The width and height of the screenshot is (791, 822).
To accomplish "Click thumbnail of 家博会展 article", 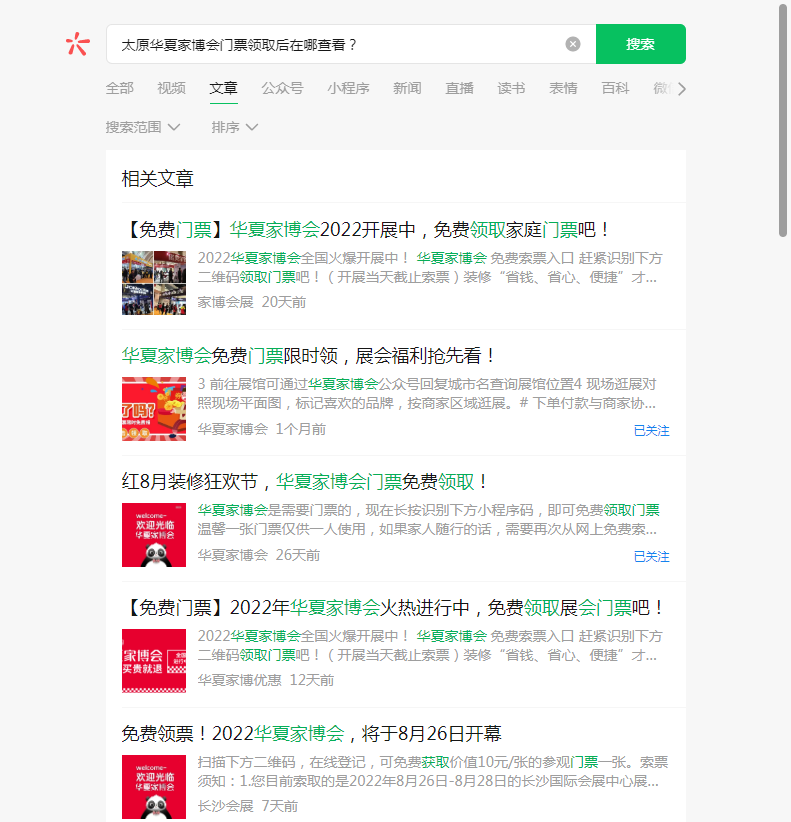I will 154,283.
